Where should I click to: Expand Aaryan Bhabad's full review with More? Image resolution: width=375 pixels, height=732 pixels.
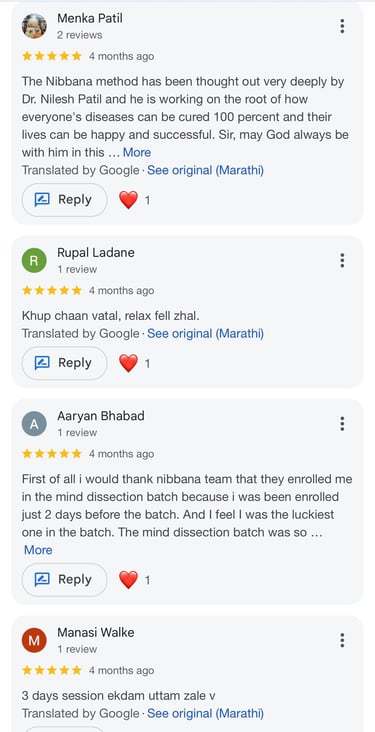coord(38,550)
